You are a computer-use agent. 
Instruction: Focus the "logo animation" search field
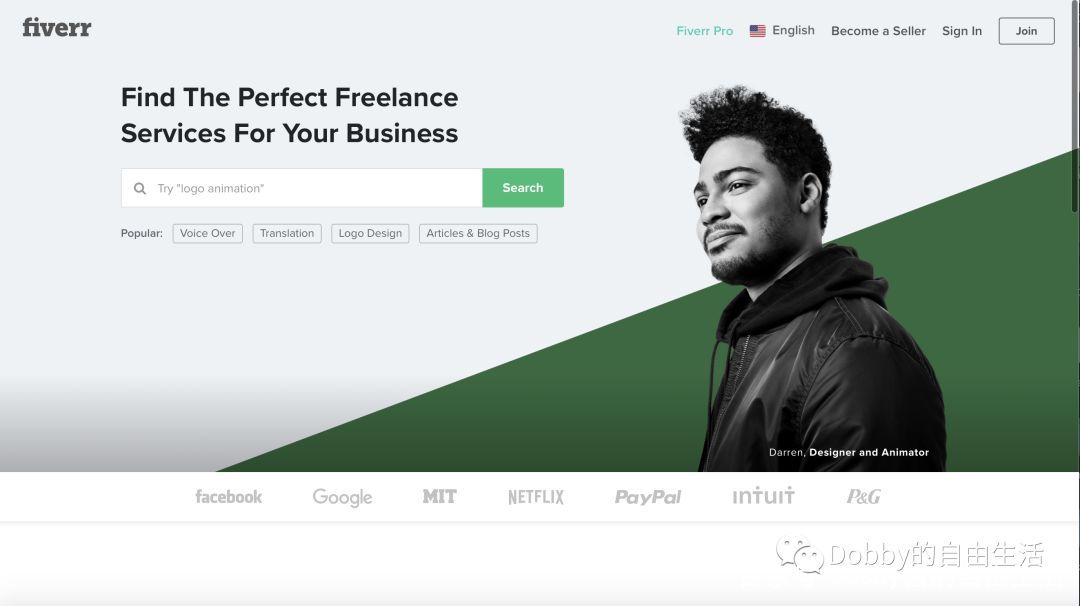point(302,188)
